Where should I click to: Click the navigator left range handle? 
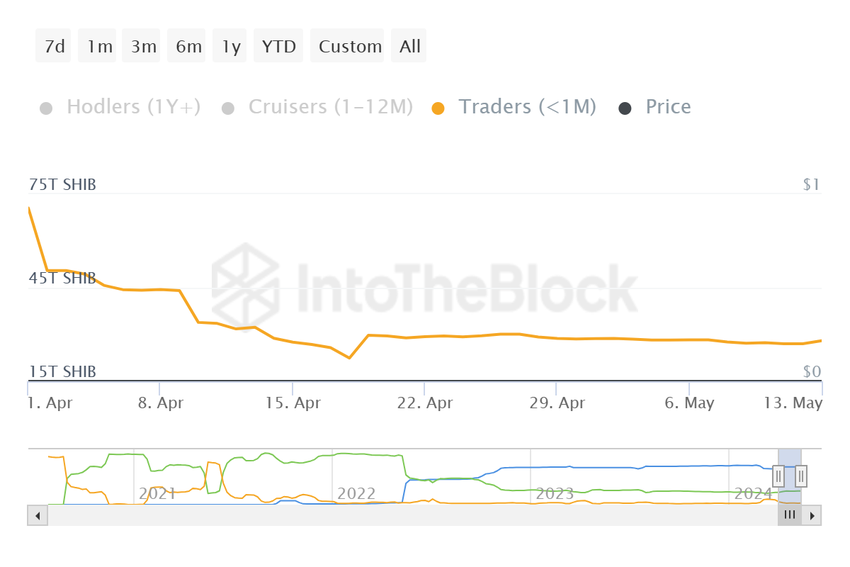[x=778, y=477]
